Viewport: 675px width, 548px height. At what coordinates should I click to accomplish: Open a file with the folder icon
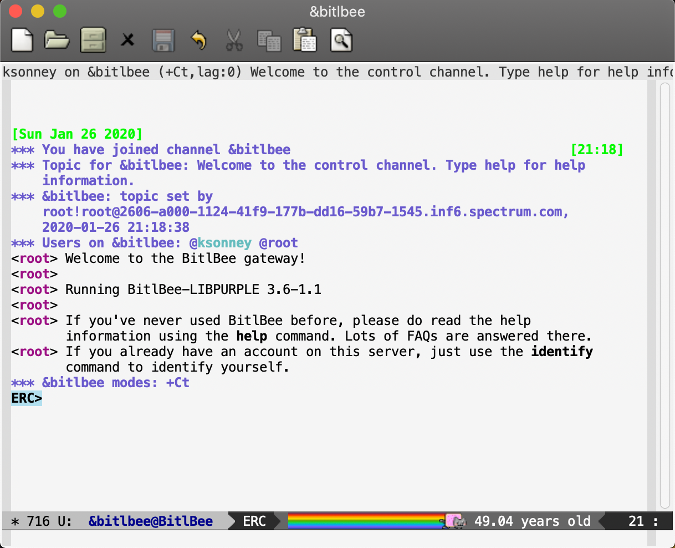[57, 40]
